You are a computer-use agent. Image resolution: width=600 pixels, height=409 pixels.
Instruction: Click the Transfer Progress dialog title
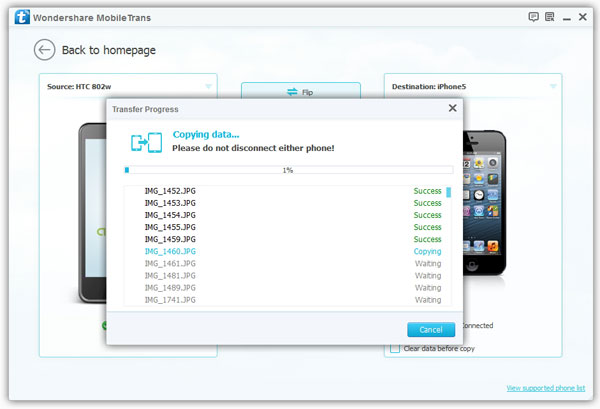point(145,109)
